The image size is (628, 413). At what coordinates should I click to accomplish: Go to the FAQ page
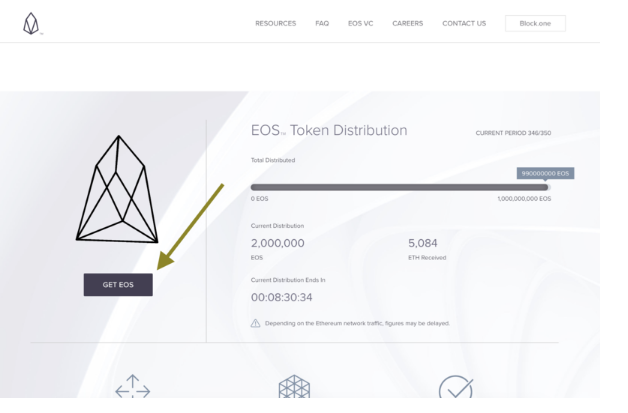(322, 23)
